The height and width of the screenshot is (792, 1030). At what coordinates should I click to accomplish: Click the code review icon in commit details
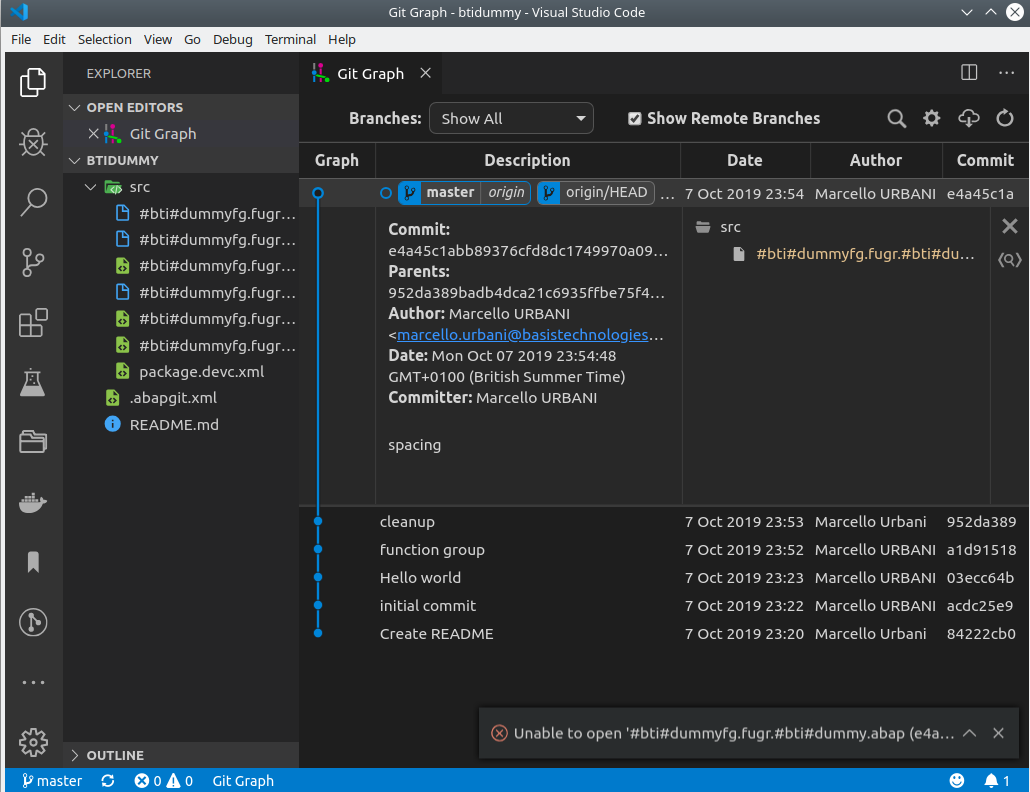coord(1010,260)
